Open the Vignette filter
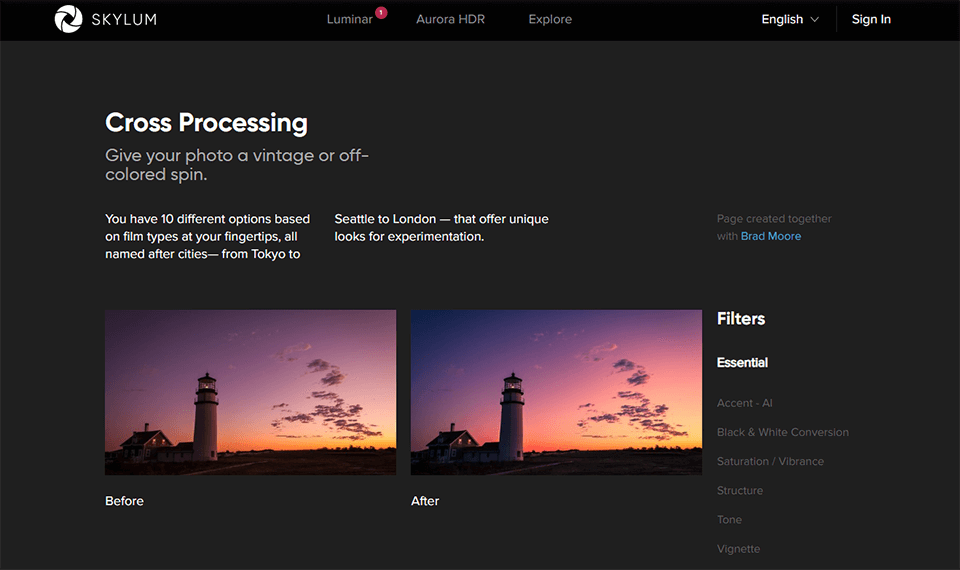The image size is (960, 570). (738, 549)
